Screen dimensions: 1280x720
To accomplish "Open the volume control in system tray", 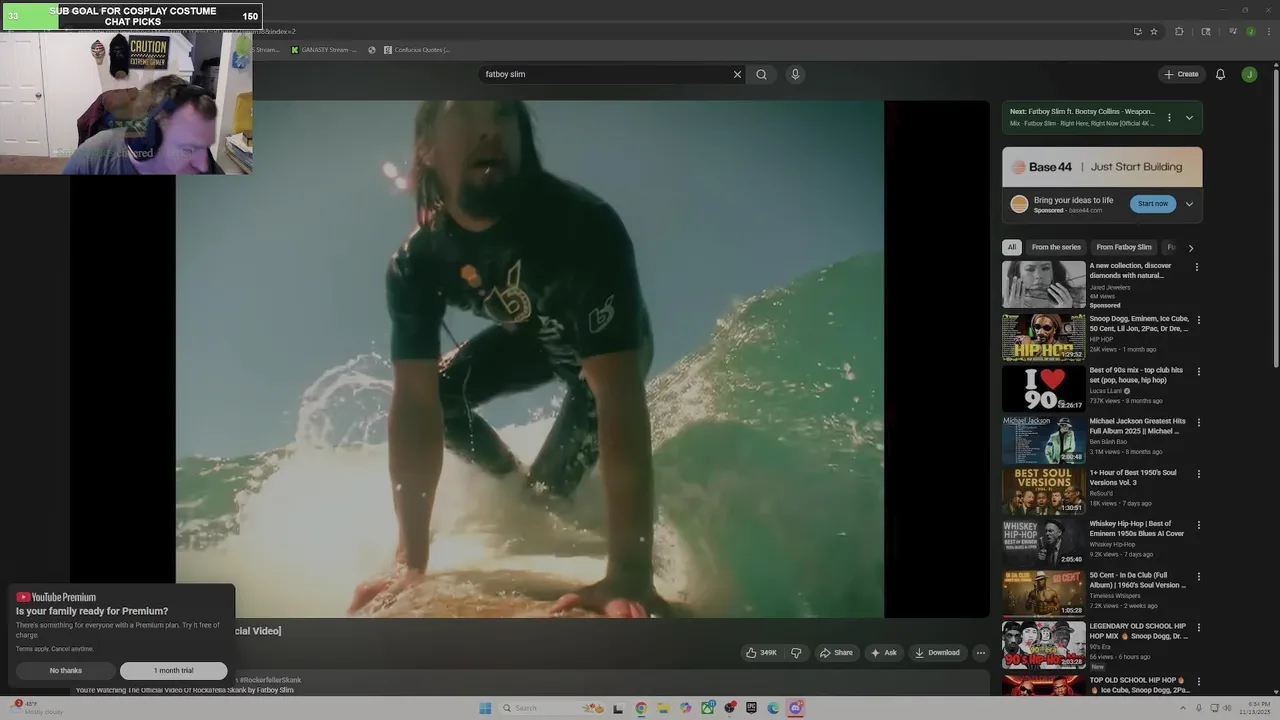I will 1228,708.
